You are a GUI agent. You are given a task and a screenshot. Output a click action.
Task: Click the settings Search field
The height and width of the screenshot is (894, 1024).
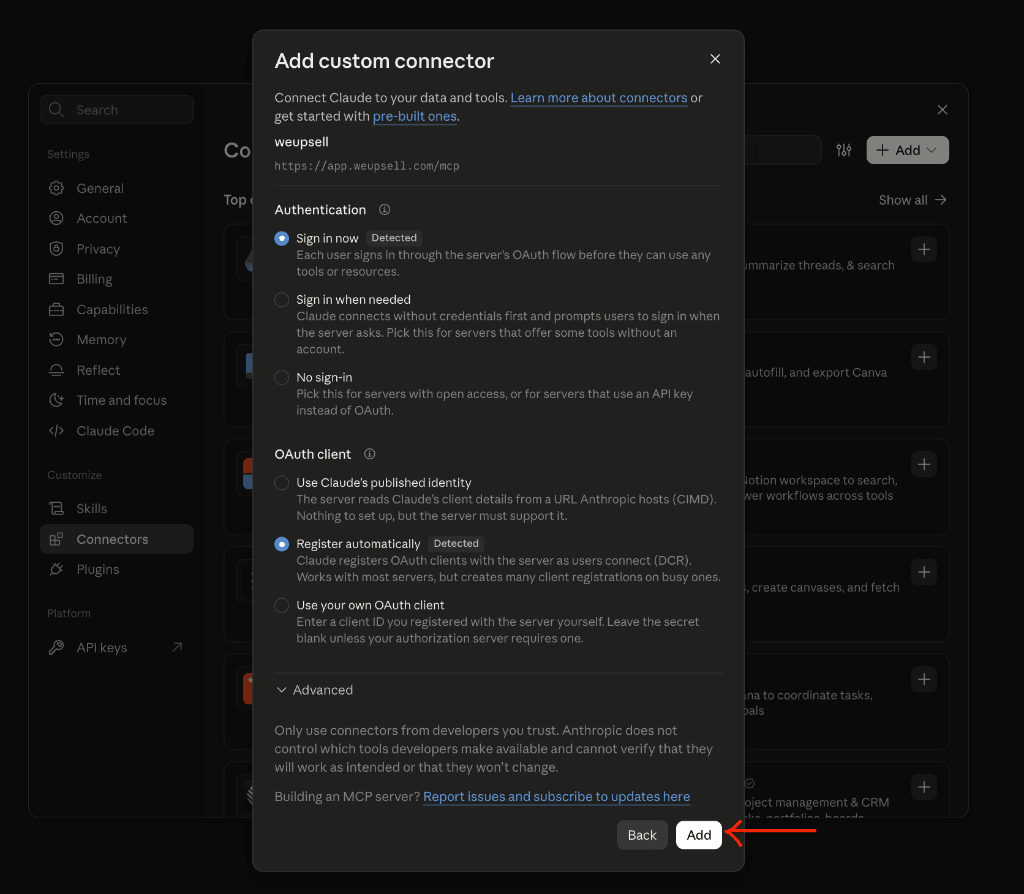pyautogui.click(x=117, y=110)
